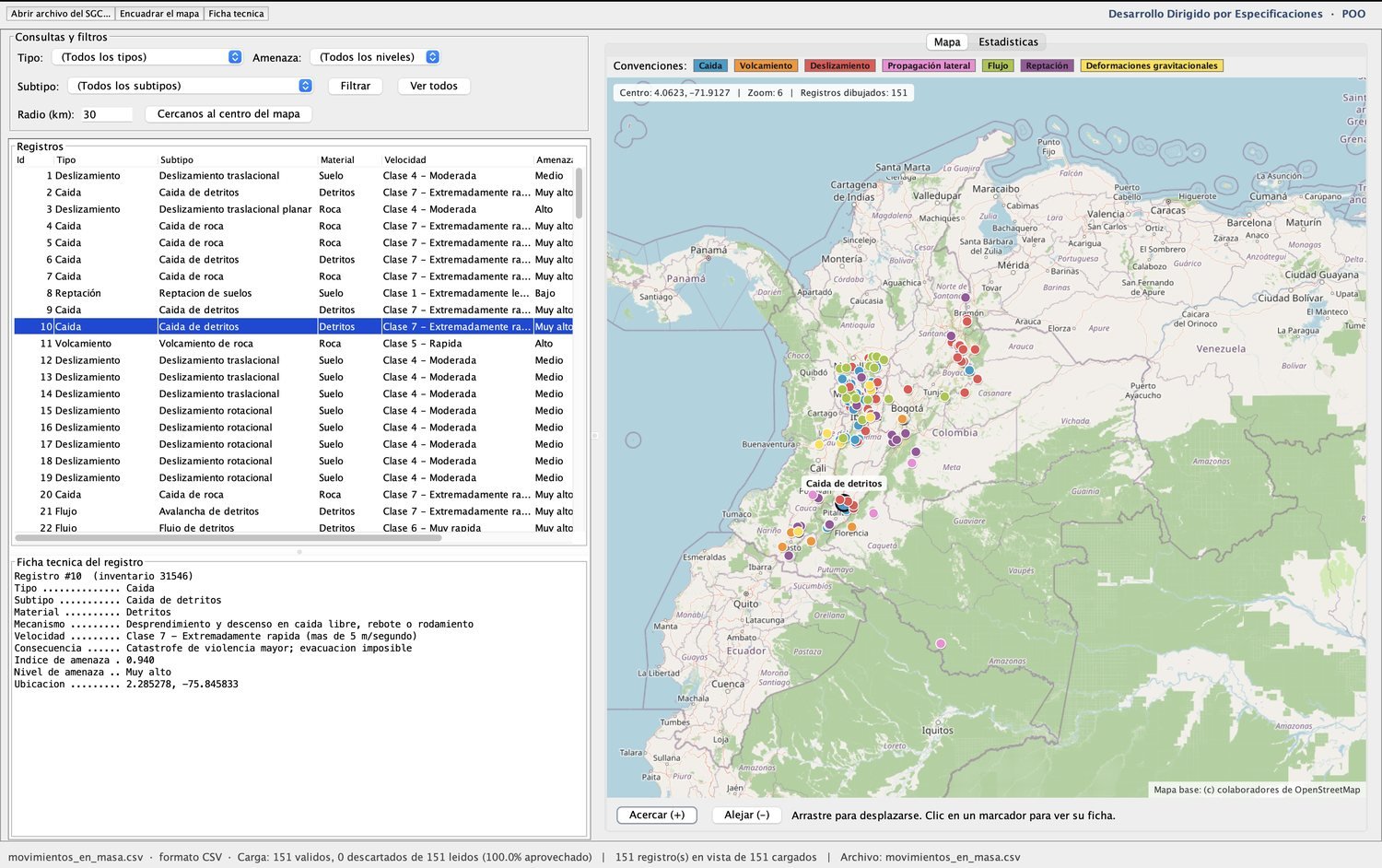Click the Flujo green legend swatch
This screenshot has height=868, width=1382.
(998, 65)
